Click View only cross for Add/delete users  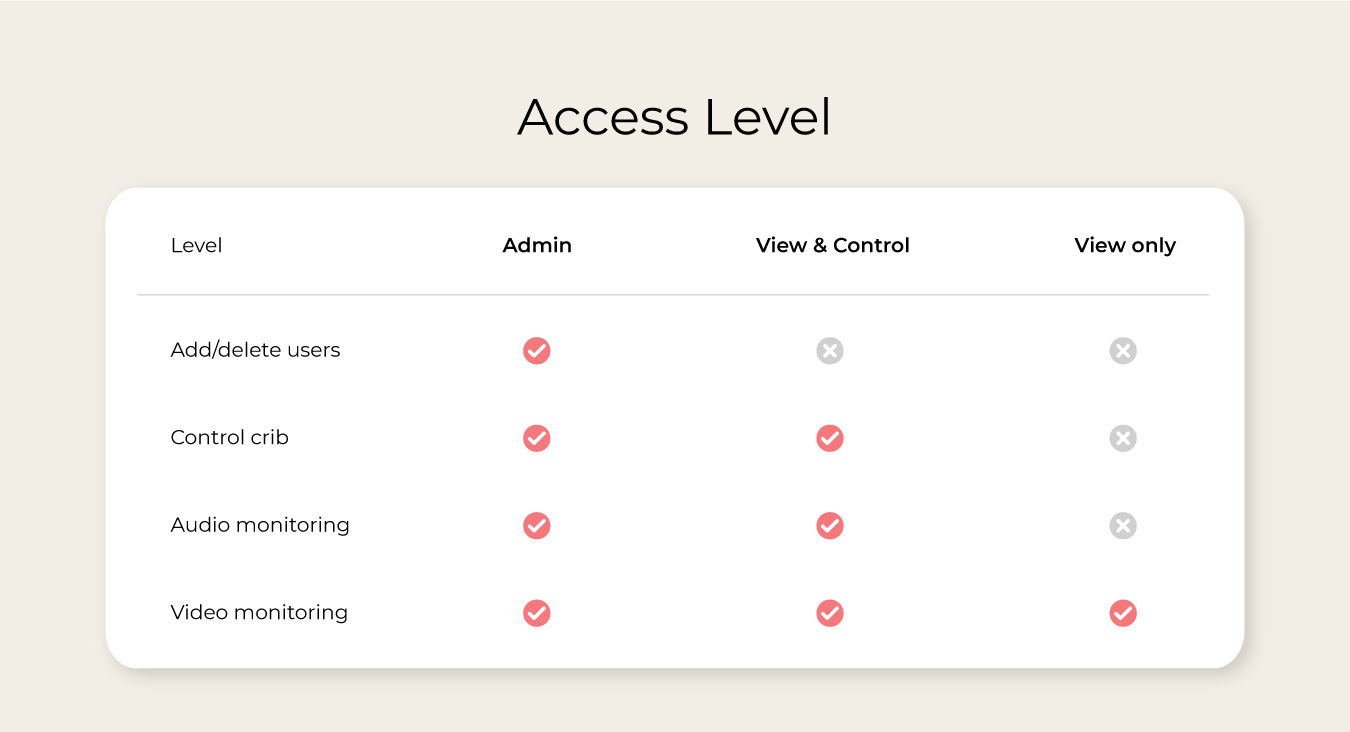[x=1123, y=351]
